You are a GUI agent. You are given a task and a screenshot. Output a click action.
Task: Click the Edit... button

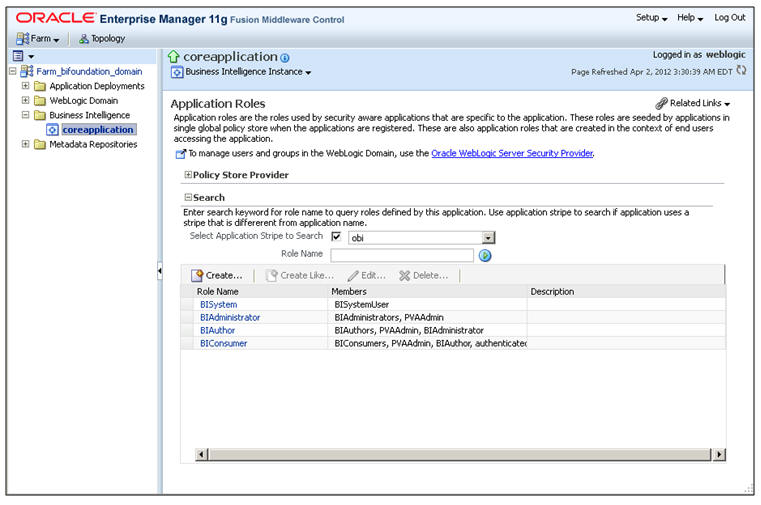pyautogui.click(x=367, y=276)
